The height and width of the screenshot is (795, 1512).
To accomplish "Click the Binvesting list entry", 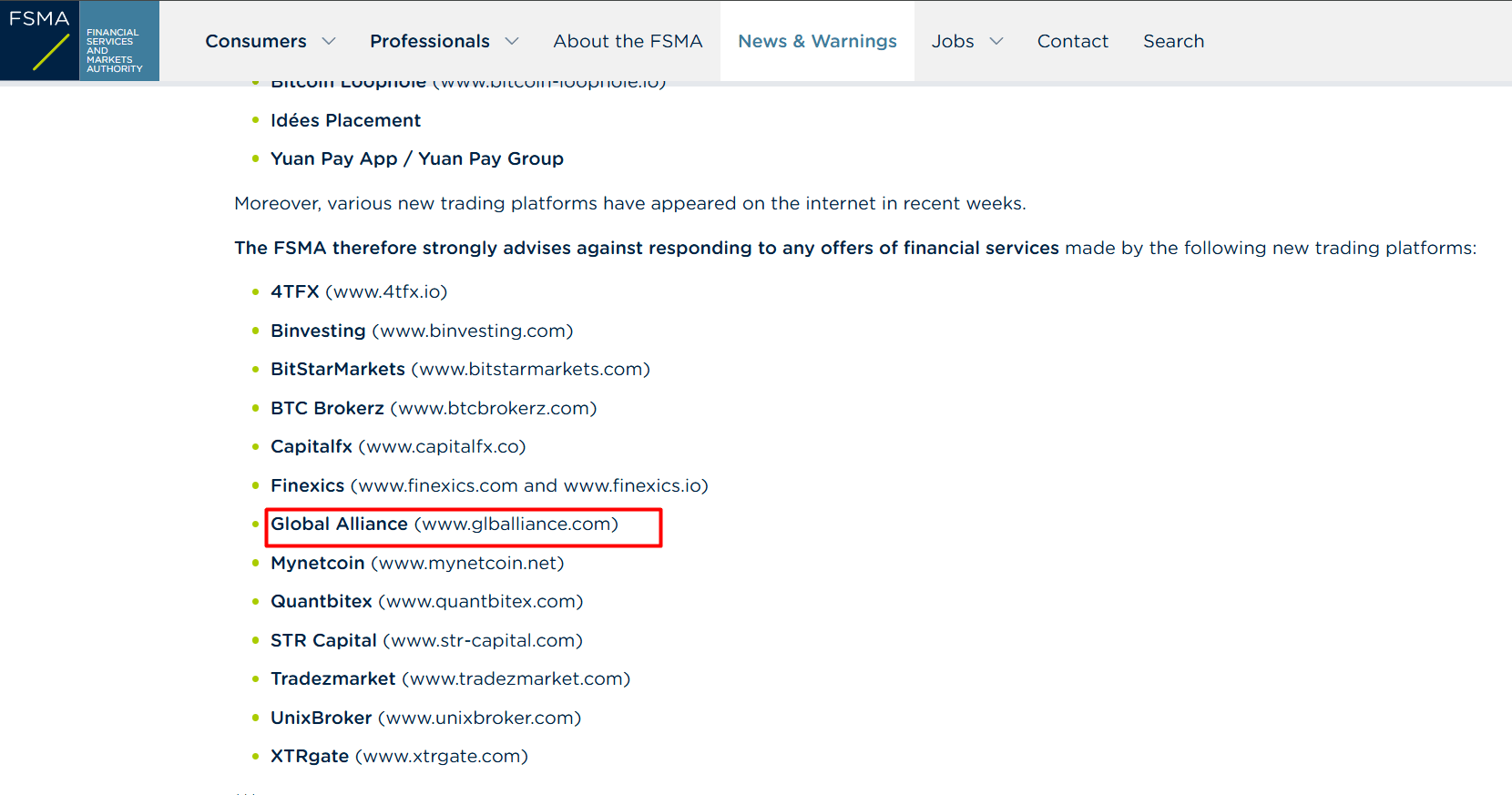I will (x=422, y=331).
